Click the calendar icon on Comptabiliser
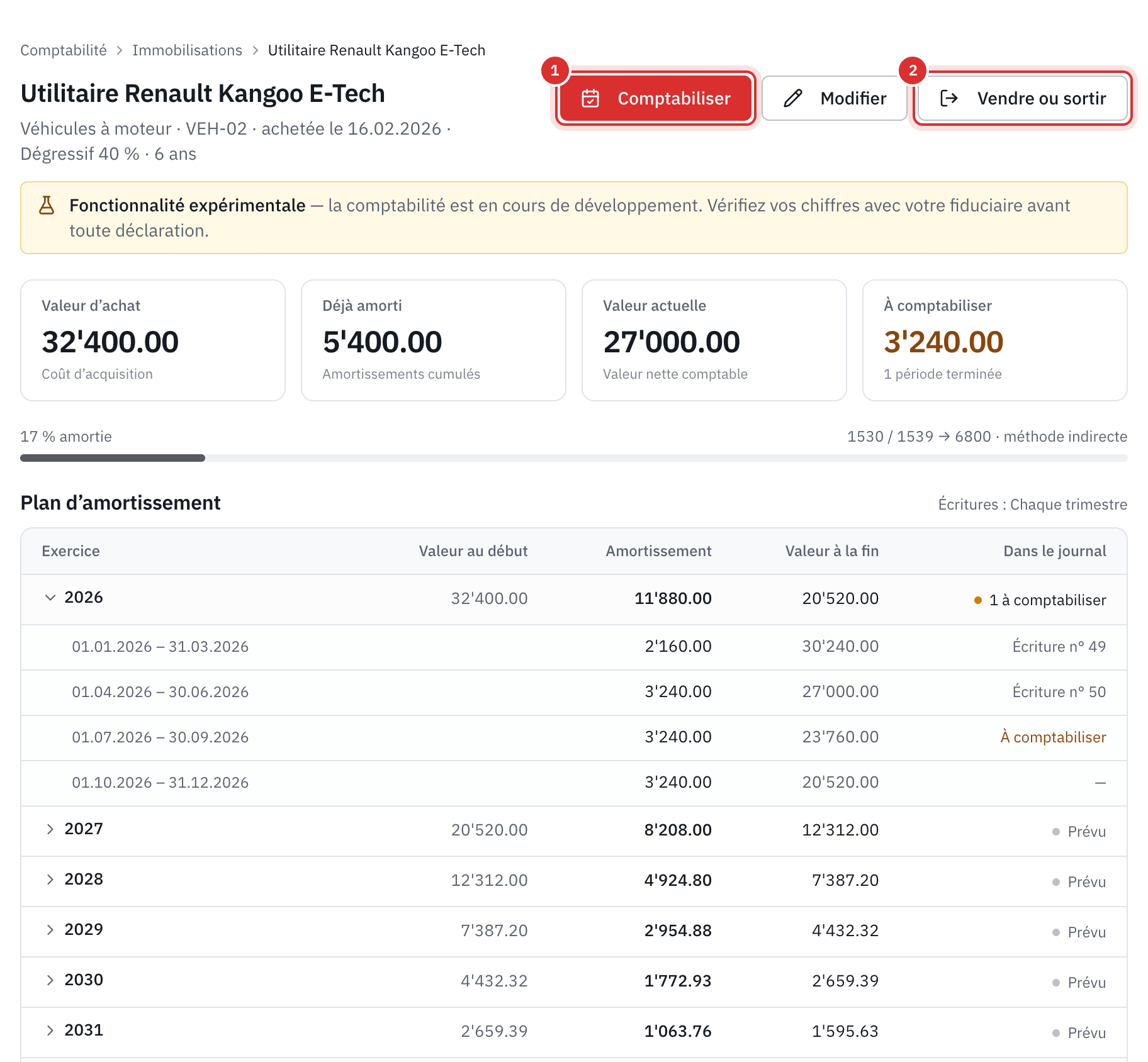This screenshot has width=1148, height=1062. coord(590,98)
